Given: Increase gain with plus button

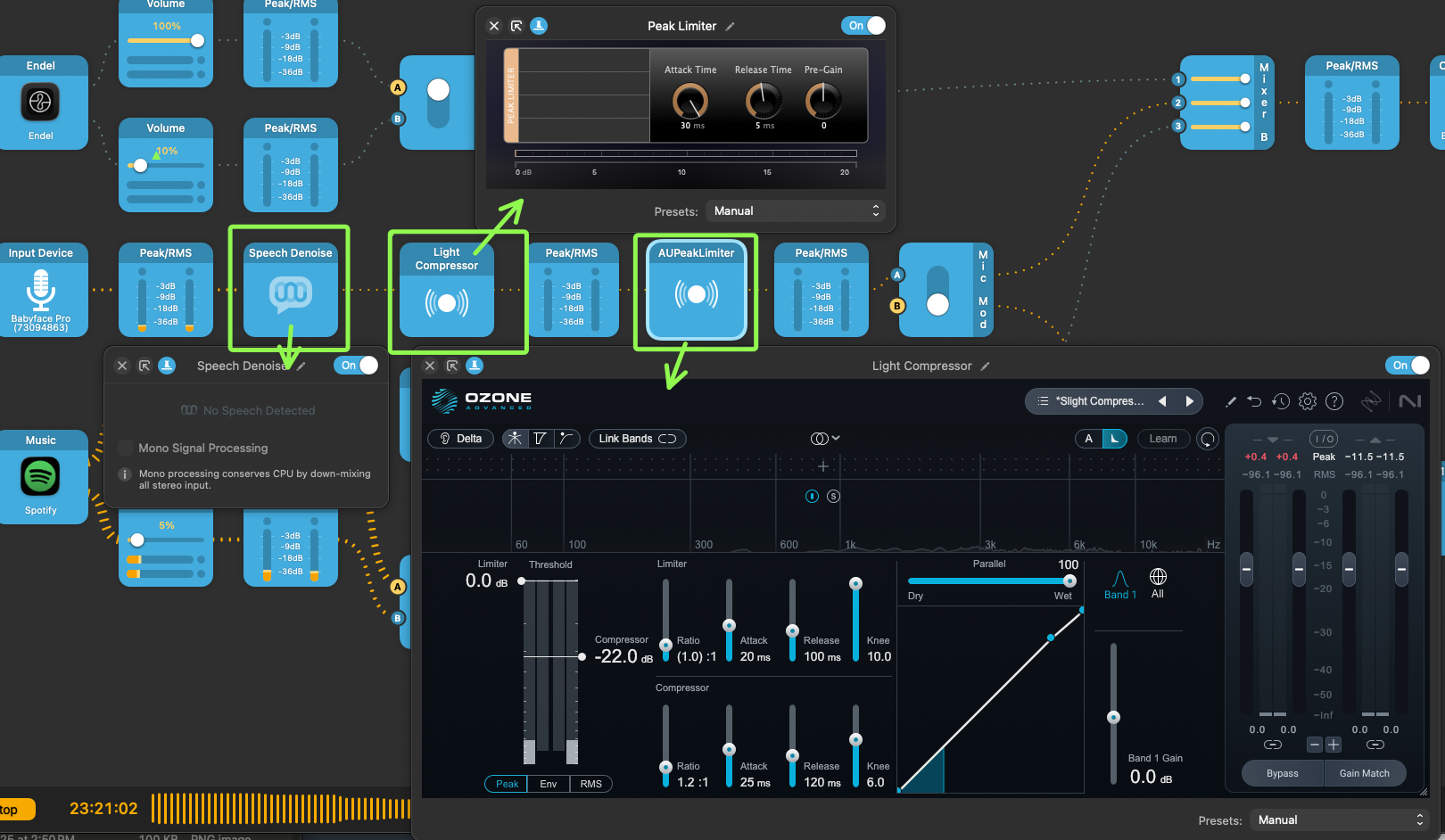Looking at the screenshot, I should tap(1334, 745).
